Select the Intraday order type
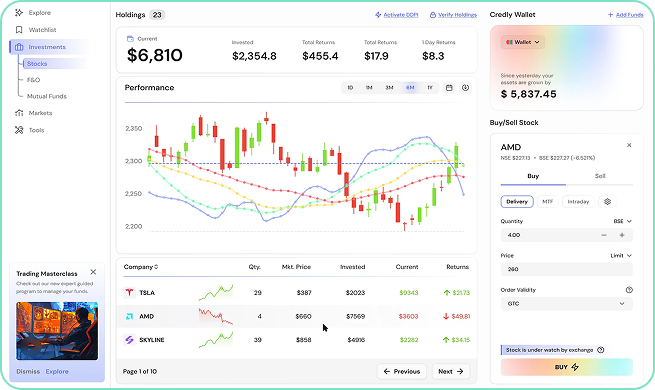The width and height of the screenshot is (655, 390). 578,202
